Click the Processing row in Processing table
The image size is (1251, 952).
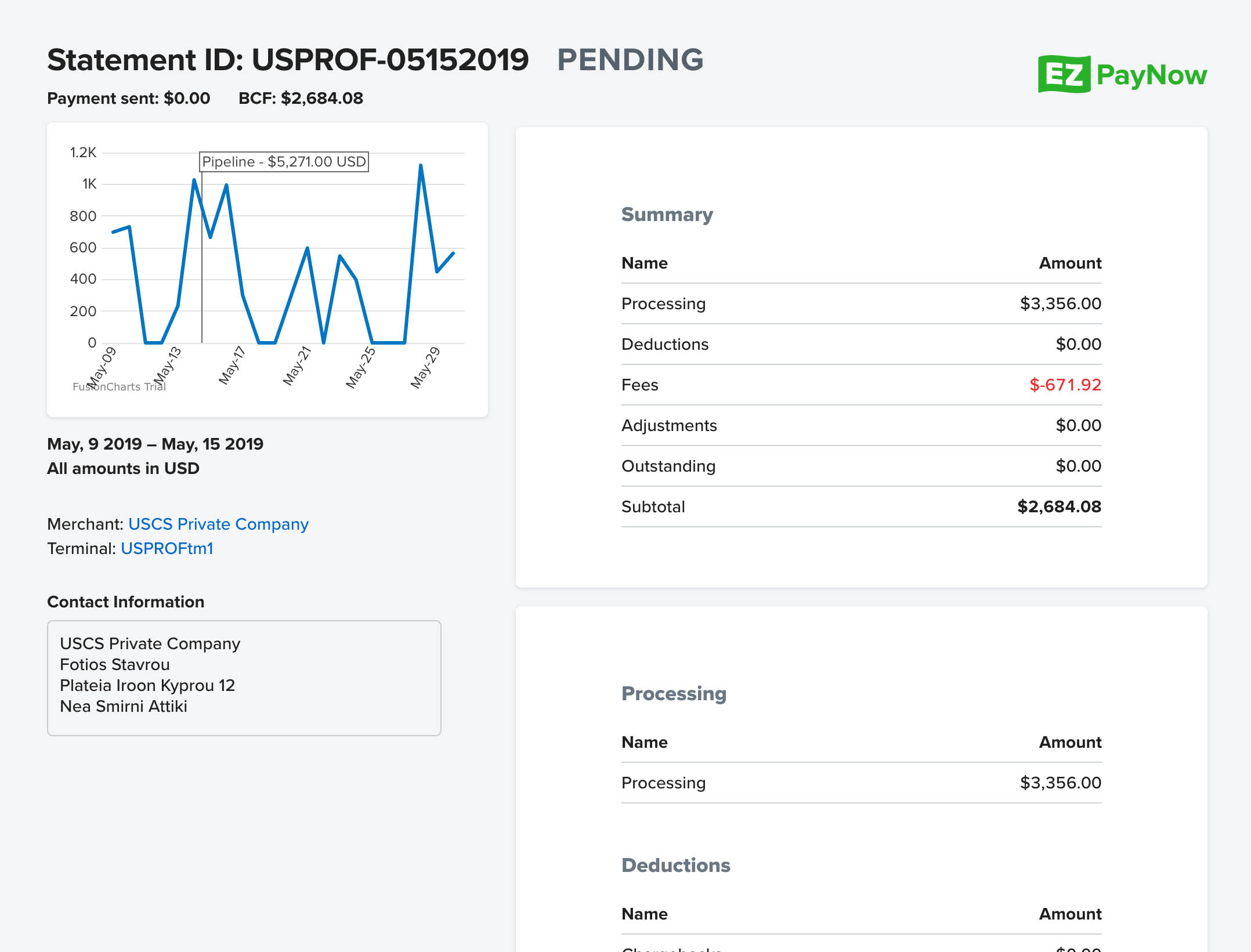tap(862, 783)
